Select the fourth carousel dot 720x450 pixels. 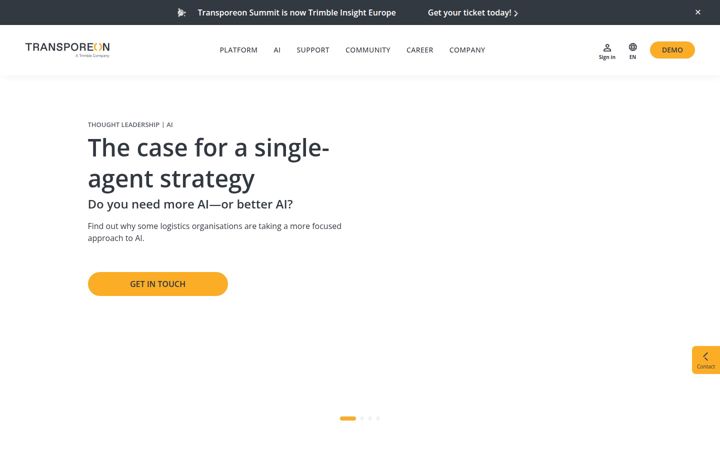(377, 418)
